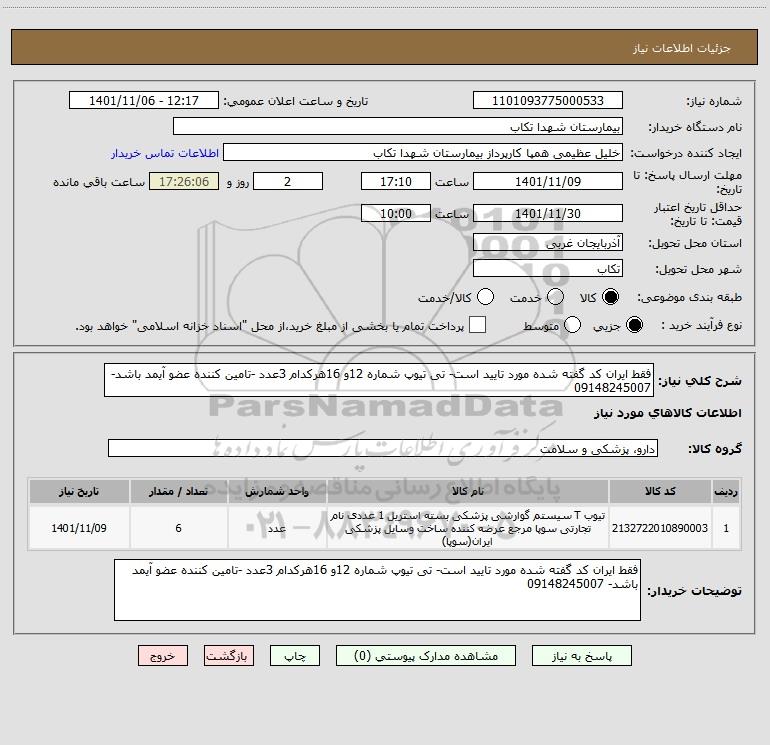Click the request creator field خلیل عظیمی

[x=423, y=153]
